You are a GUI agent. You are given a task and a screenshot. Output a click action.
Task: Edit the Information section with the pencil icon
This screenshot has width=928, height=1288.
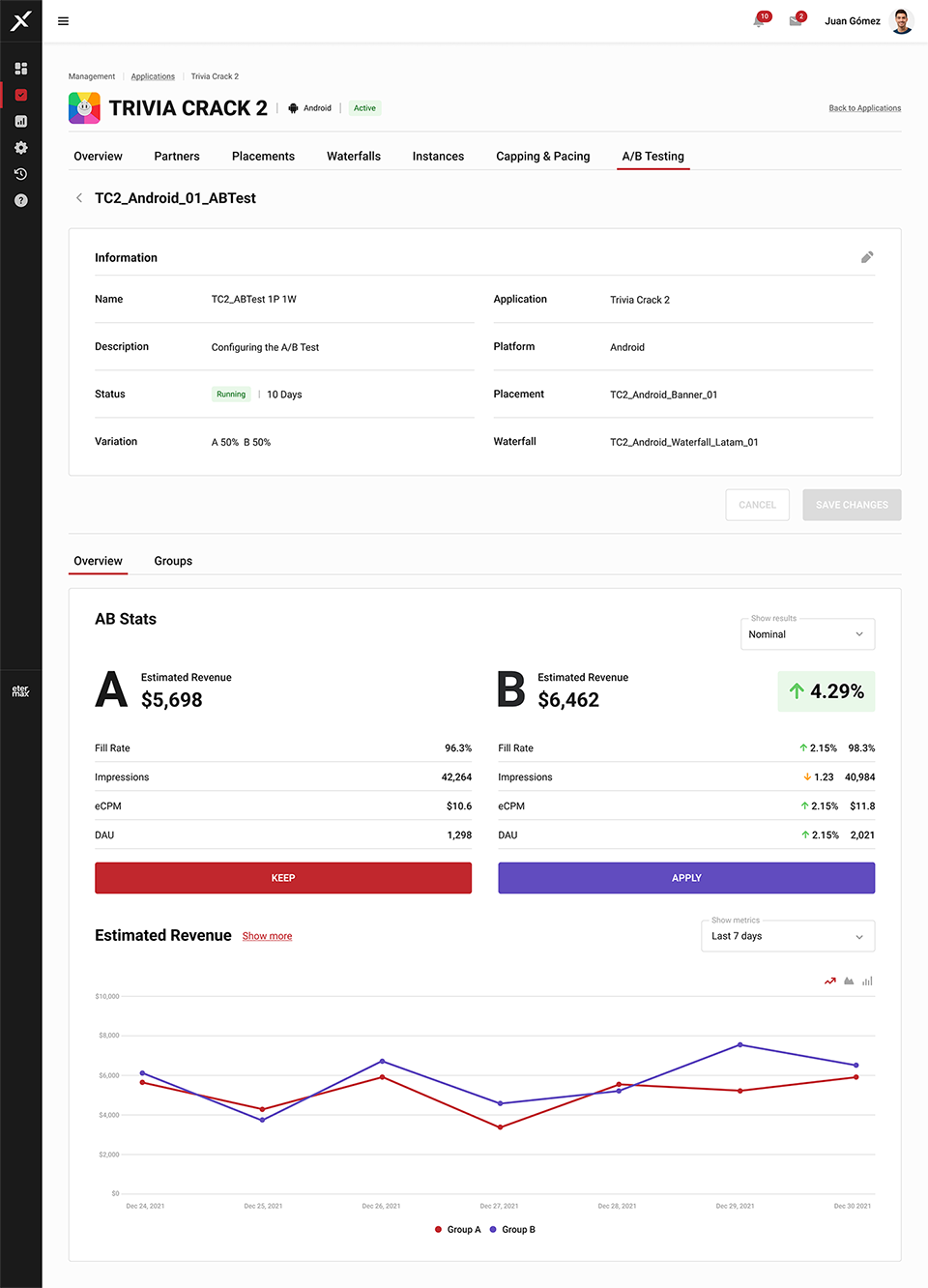pyautogui.click(x=867, y=257)
